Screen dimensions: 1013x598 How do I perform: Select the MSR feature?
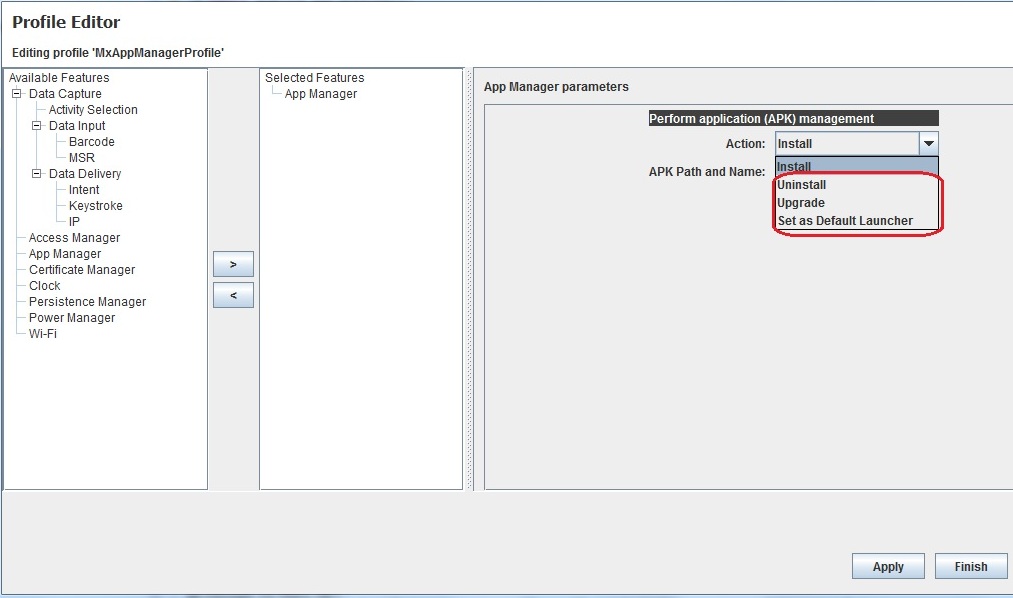coord(82,157)
